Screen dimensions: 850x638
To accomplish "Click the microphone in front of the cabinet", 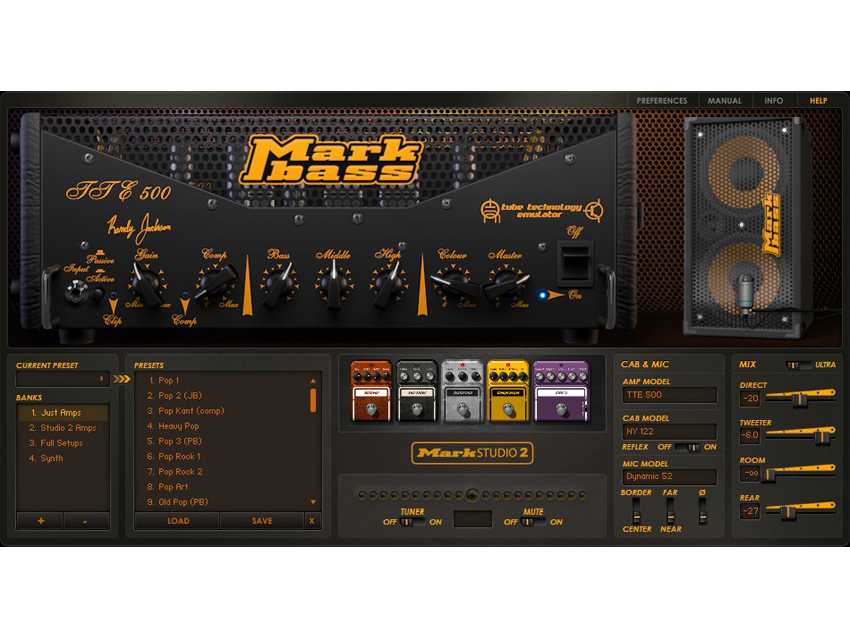I will [x=746, y=293].
